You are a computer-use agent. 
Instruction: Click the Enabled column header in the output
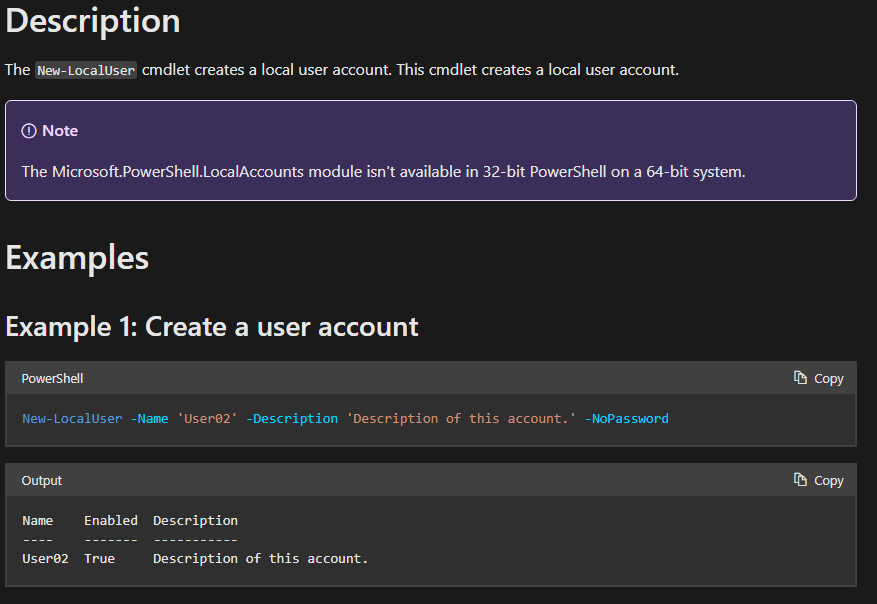[x=111, y=520]
